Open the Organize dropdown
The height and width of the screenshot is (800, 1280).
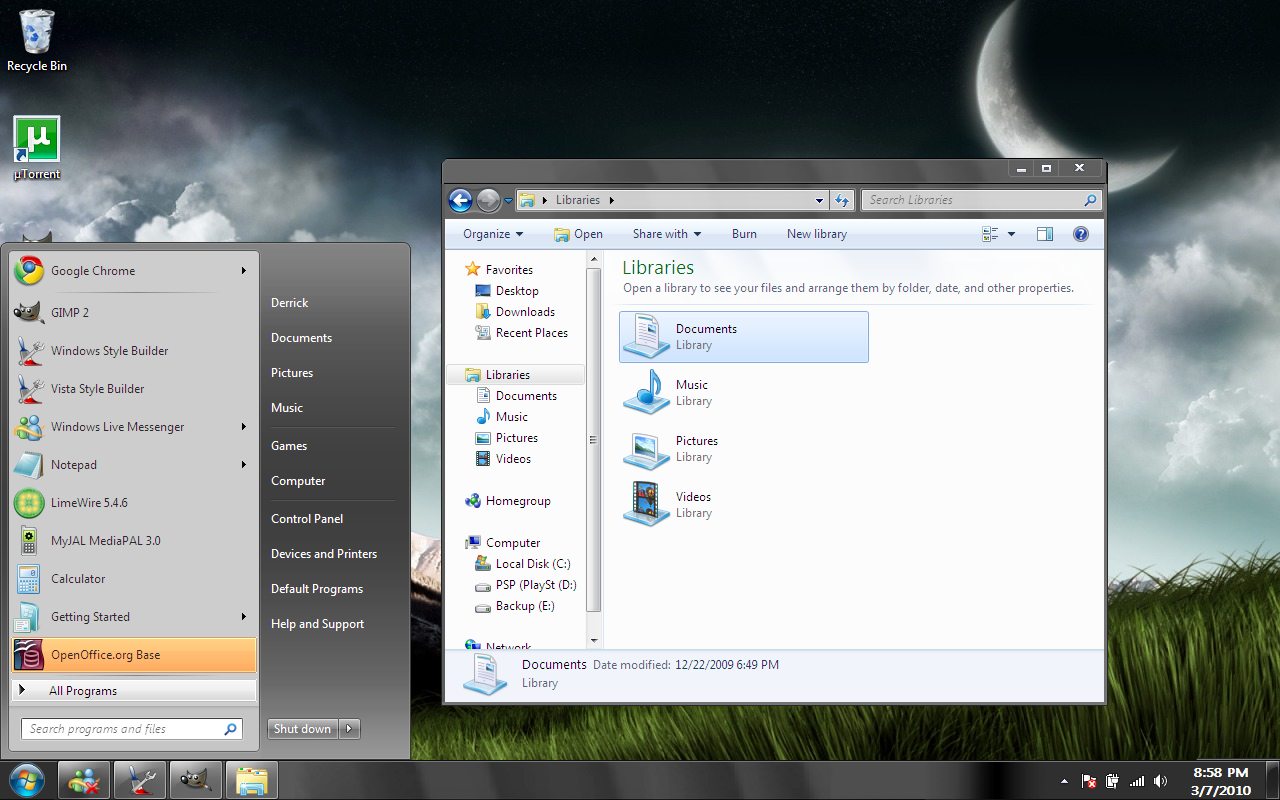pos(490,233)
